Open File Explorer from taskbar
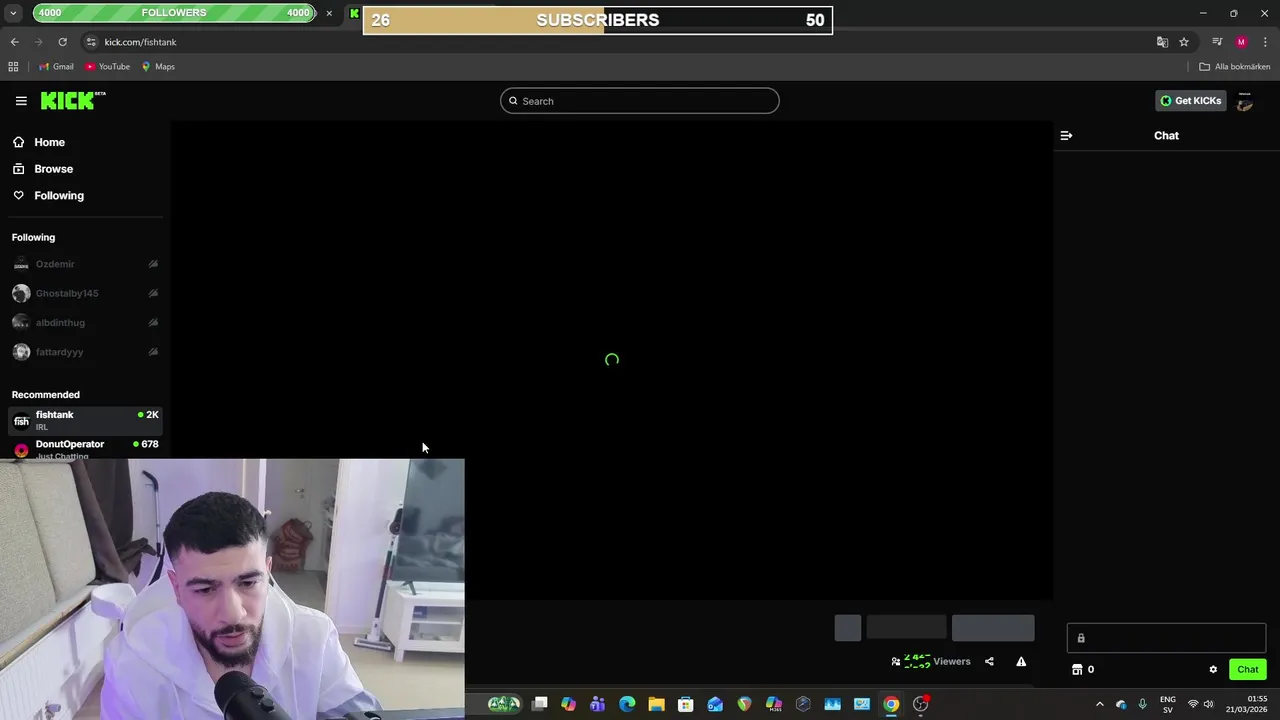The width and height of the screenshot is (1280, 720). [656, 704]
